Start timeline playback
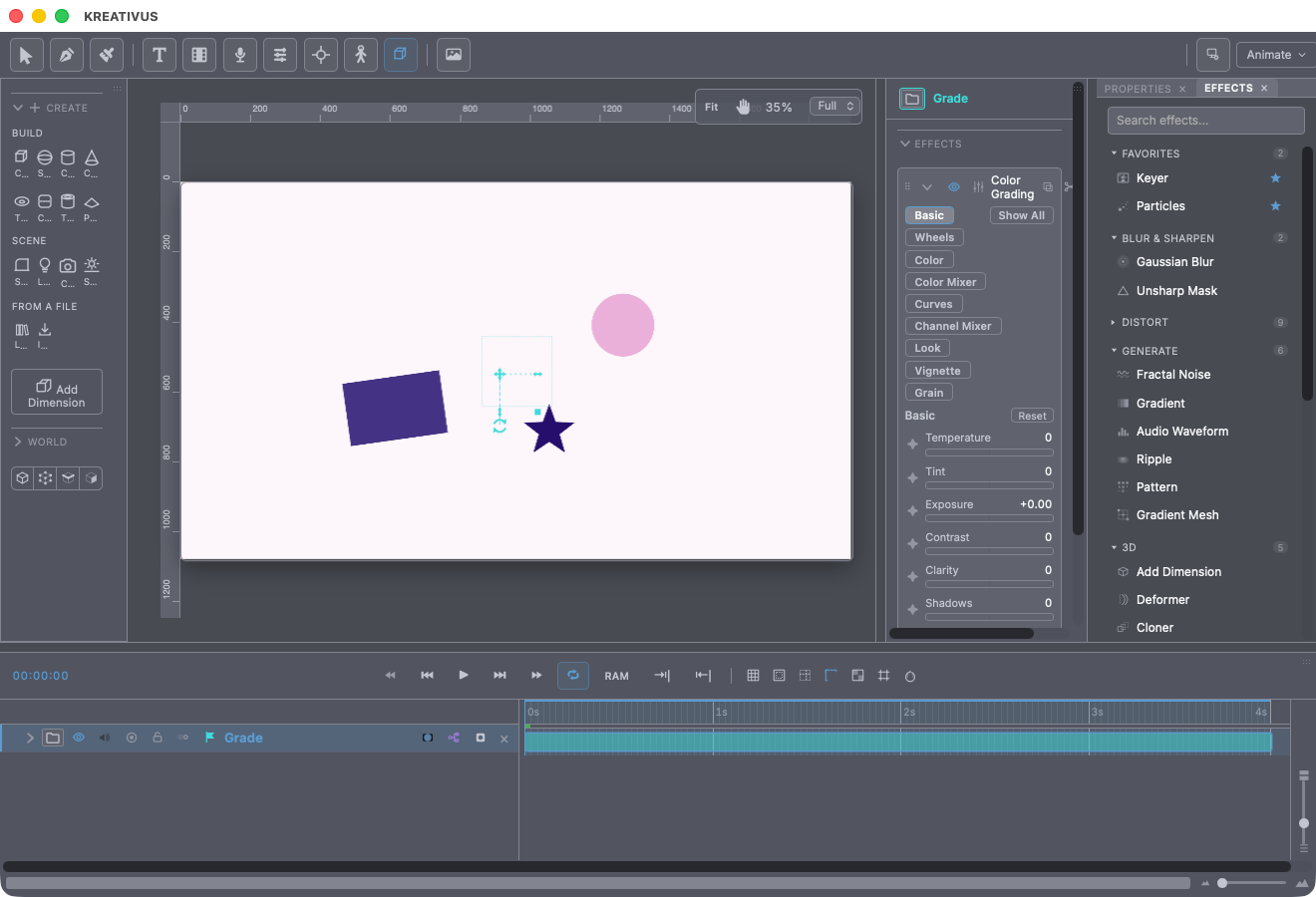This screenshot has height=897, width=1316. click(464, 675)
